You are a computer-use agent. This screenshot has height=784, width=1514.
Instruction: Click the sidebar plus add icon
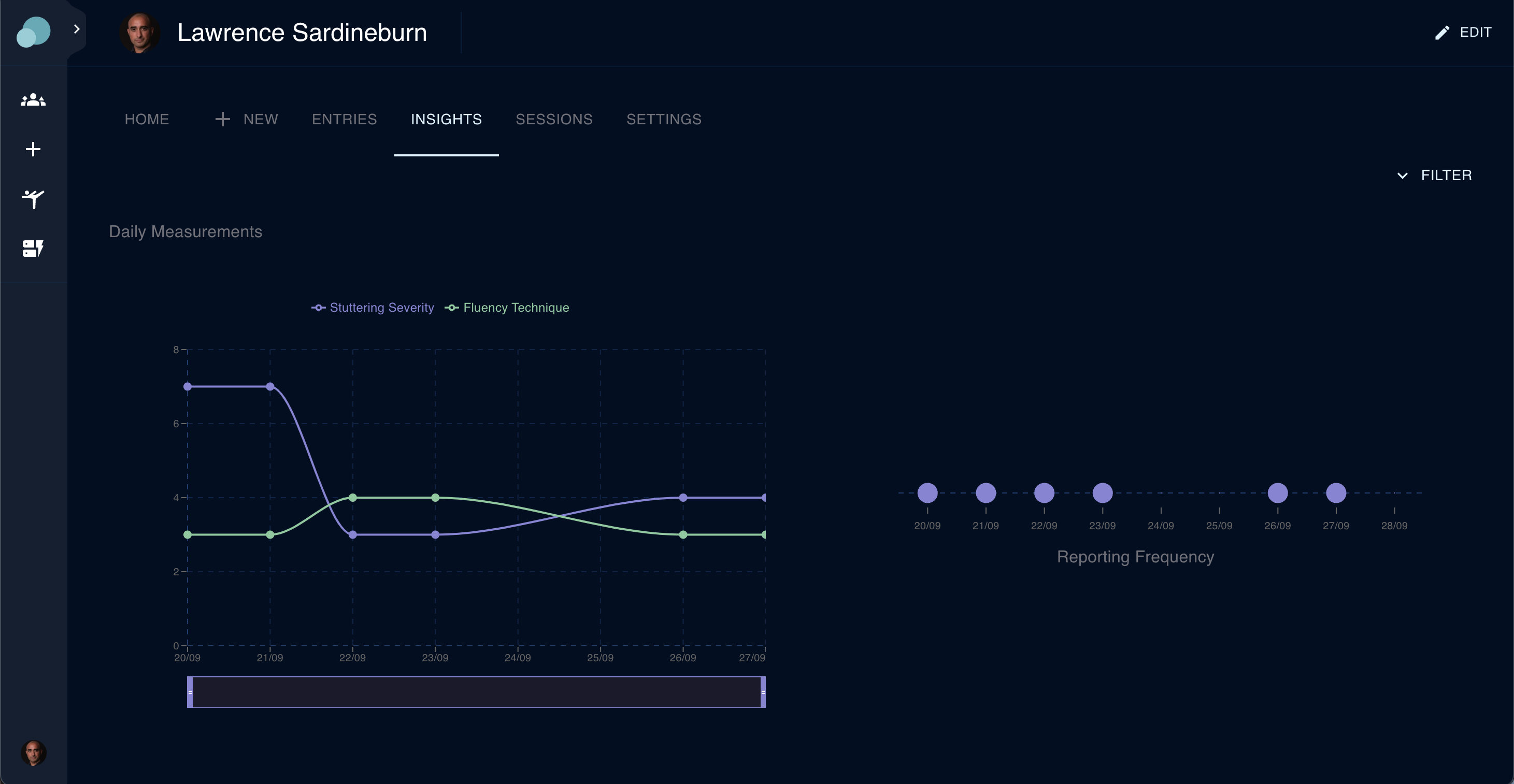tap(33, 149)
